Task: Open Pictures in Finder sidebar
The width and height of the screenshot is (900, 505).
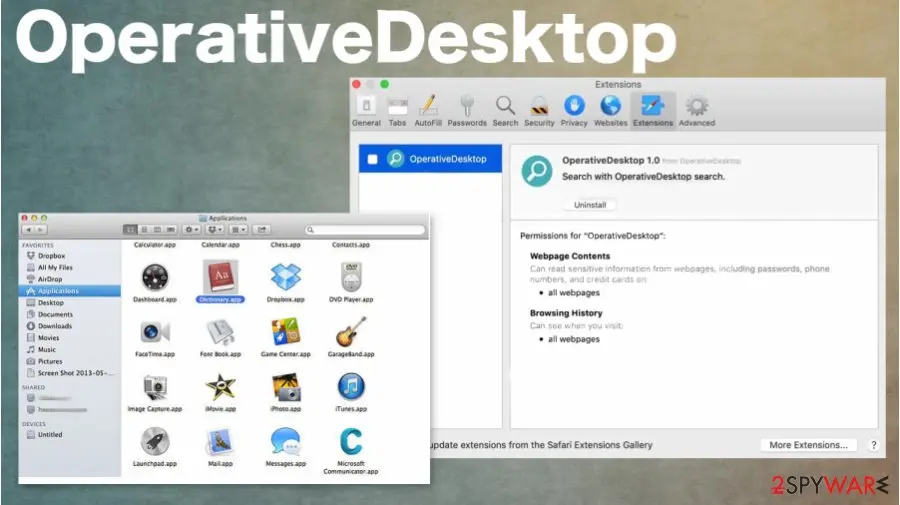Action: coord(49,362)
